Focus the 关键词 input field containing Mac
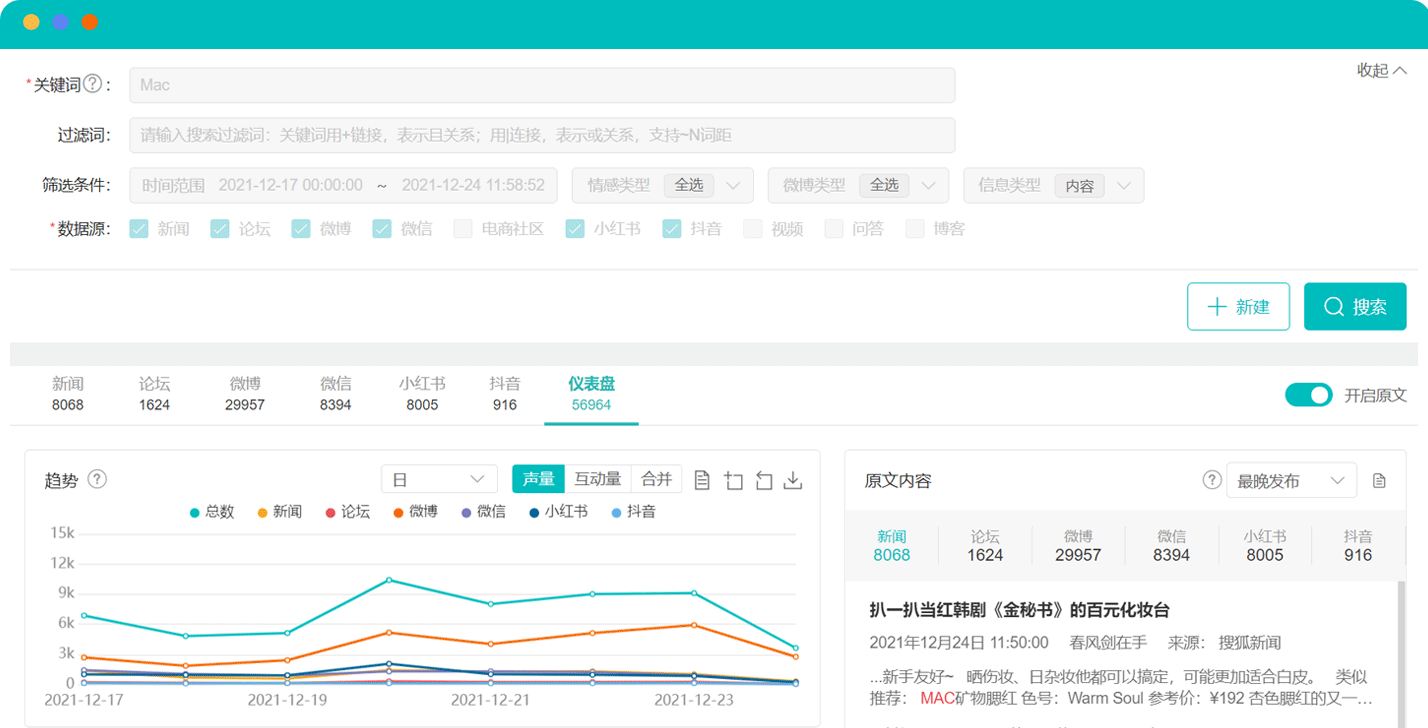Image resolution: width=1428 pixels, height=728 pixels. [x=542, y=85]
